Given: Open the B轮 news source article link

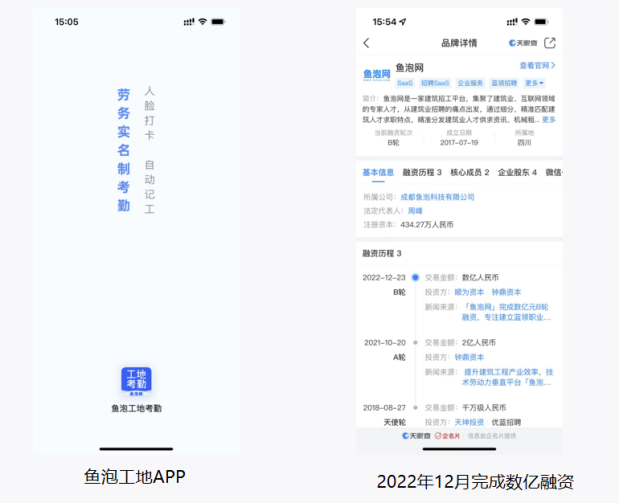Looking at the screenshot, I should tap(506, 312).
